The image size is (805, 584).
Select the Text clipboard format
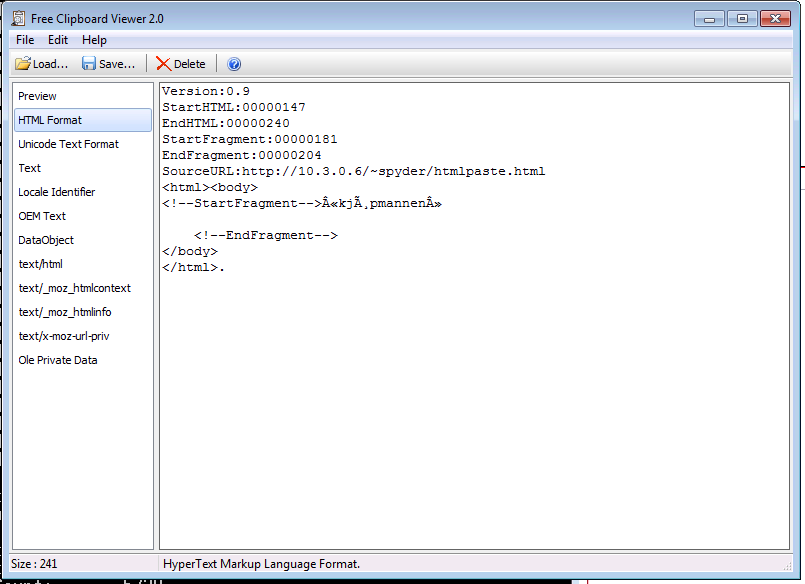pos(30,168)
